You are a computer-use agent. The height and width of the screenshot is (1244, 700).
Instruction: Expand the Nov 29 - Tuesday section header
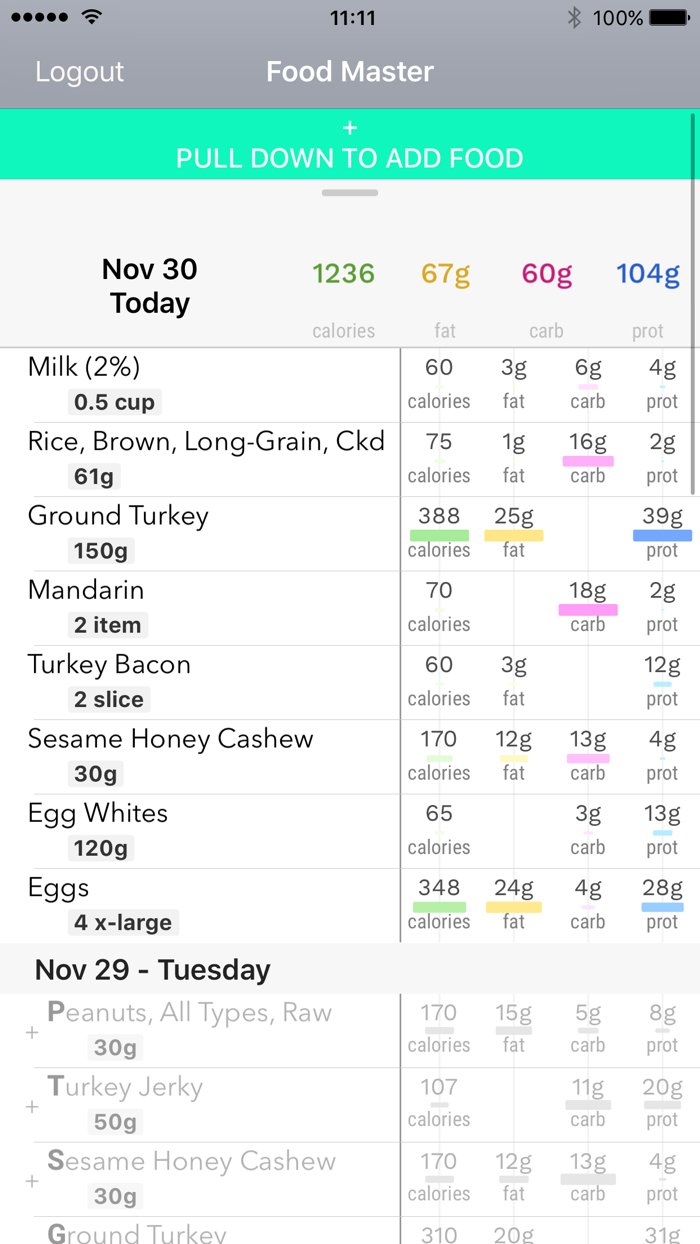[x=150, y=969]
